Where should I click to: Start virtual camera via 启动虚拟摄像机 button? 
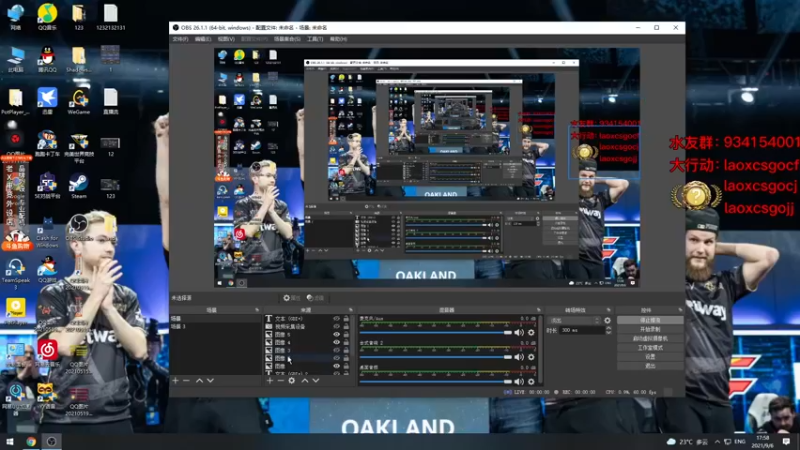coord(650,339)
